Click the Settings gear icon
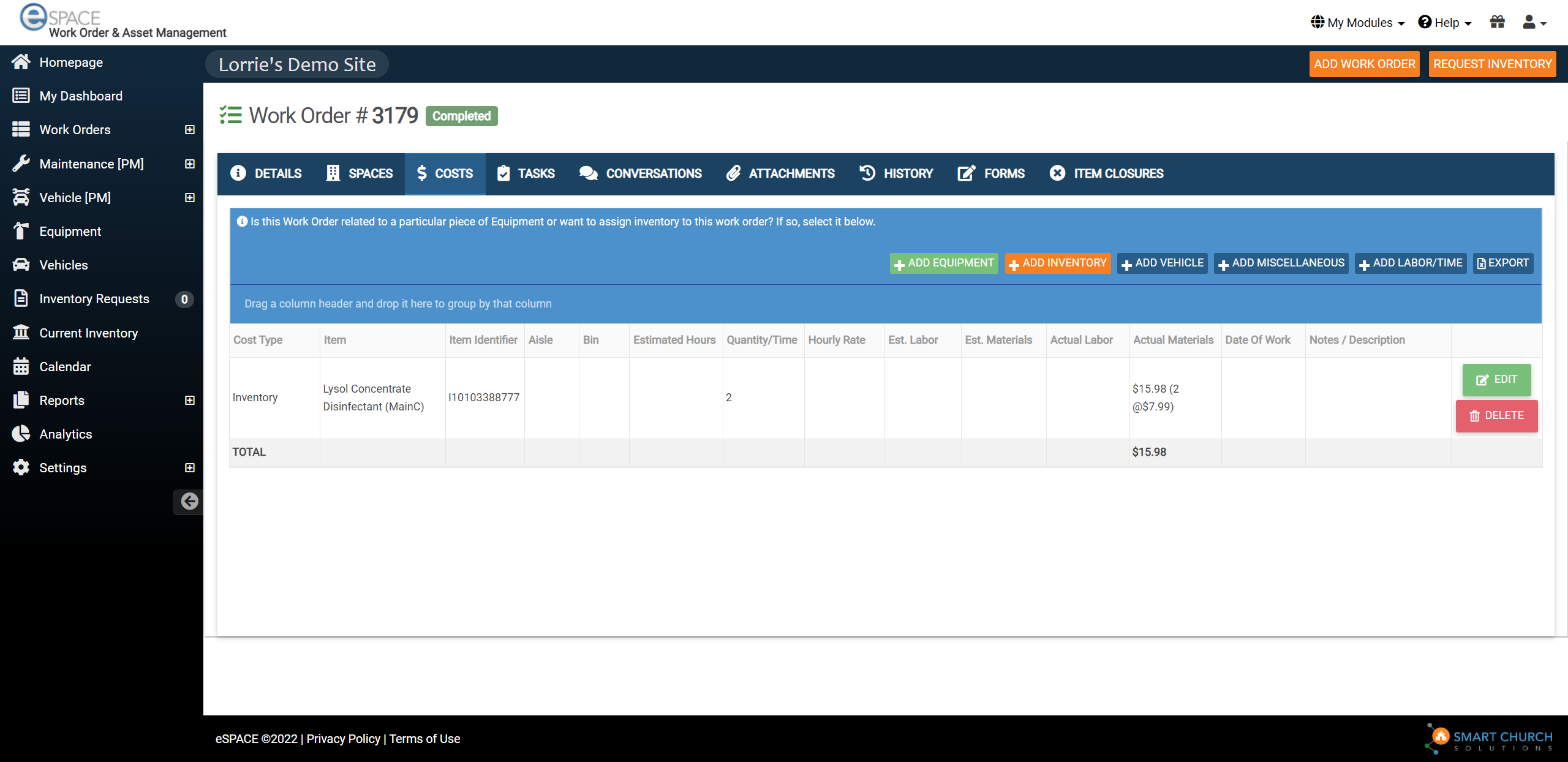 pyautogui.click(x=21, y=467)
